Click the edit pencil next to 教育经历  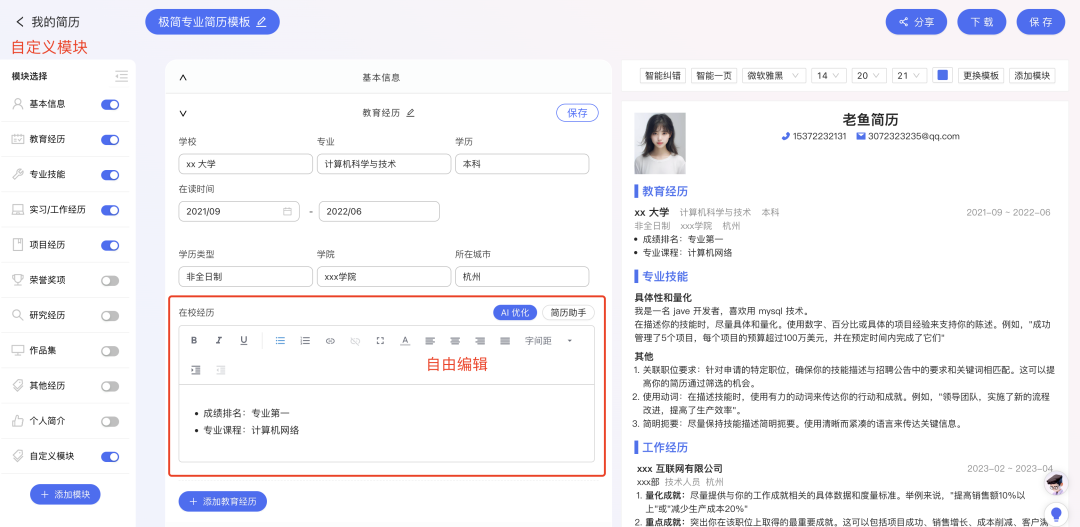tap(411, 113)
